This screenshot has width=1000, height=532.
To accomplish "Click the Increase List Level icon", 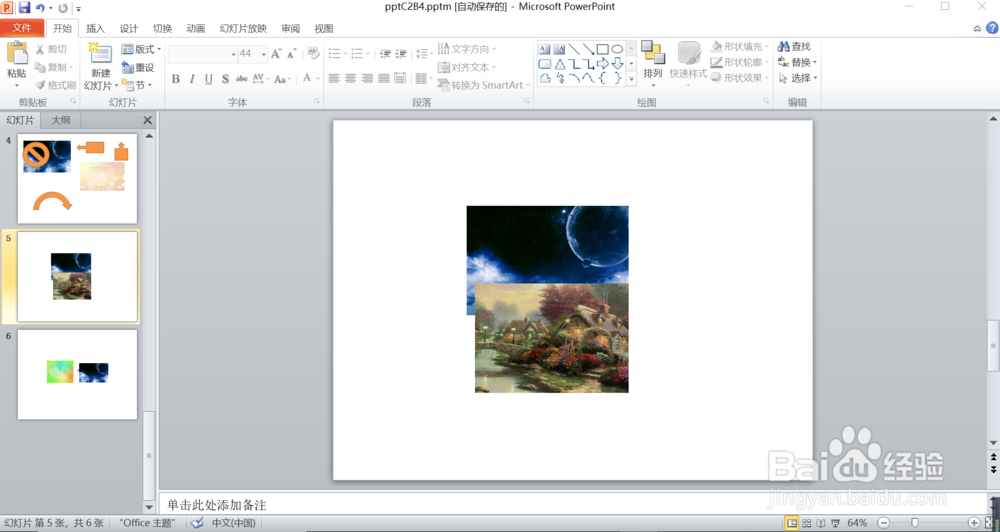I will tap(401, 54).
